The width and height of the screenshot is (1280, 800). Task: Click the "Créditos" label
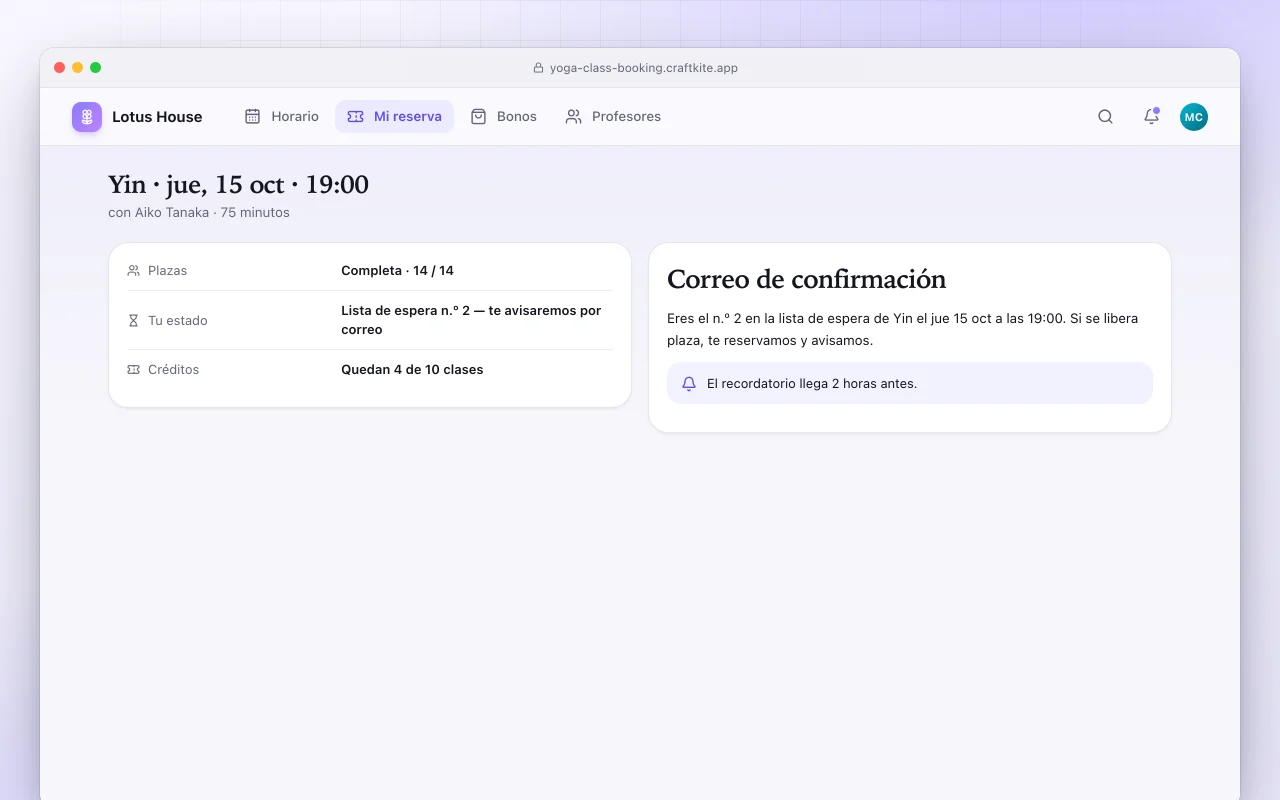point(173,370)
